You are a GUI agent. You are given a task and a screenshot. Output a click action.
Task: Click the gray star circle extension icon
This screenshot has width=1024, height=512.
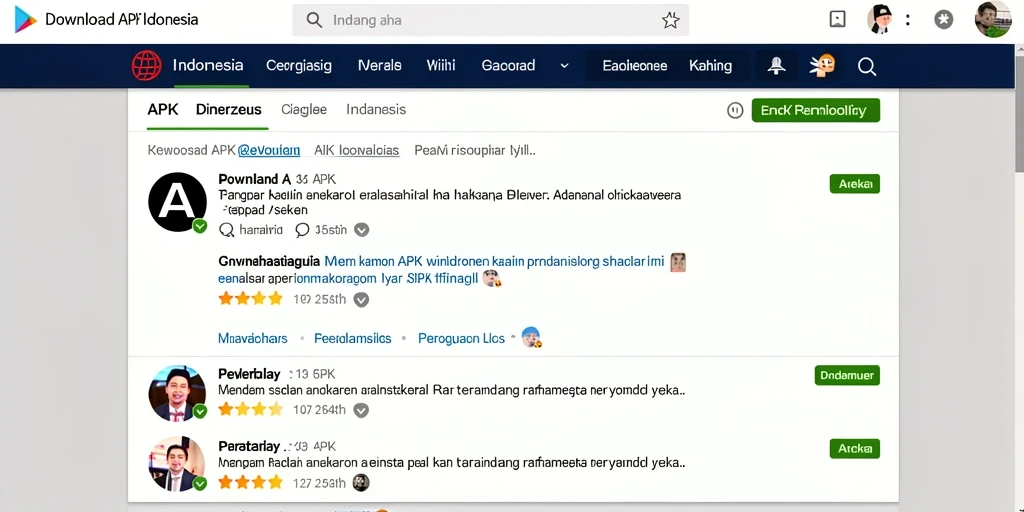[x=943, y=20]
